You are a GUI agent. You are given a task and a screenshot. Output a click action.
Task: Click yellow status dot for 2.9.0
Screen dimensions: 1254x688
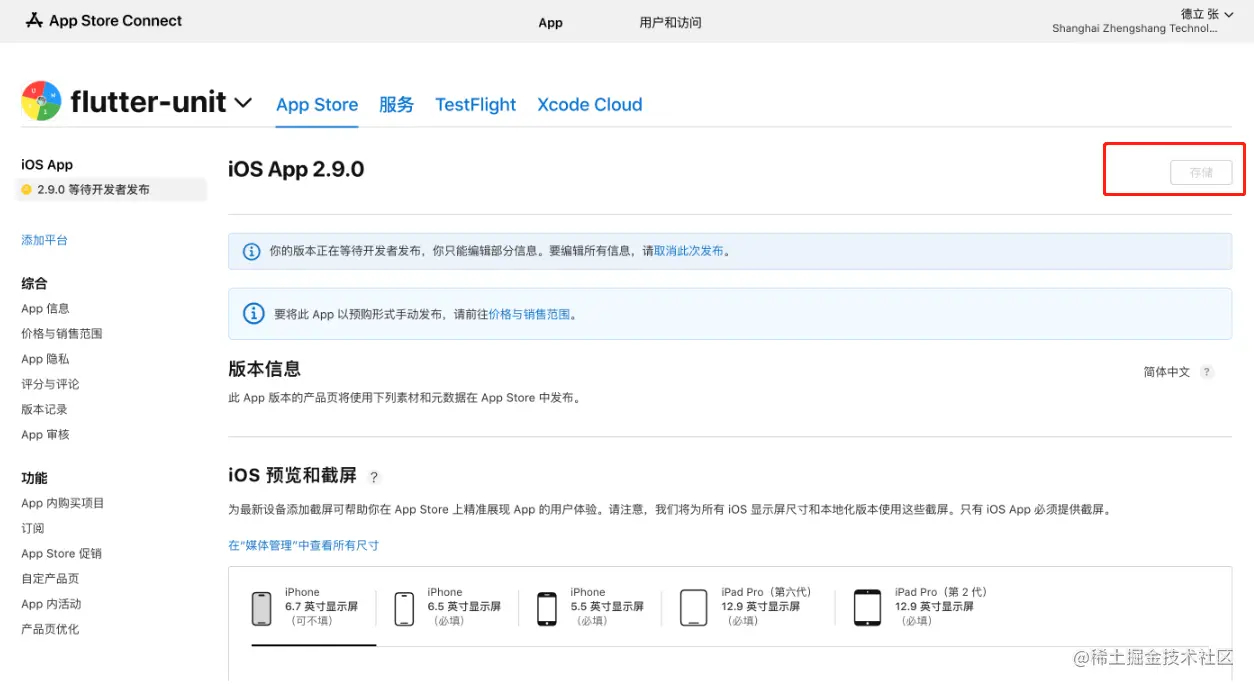click(27, 189)
